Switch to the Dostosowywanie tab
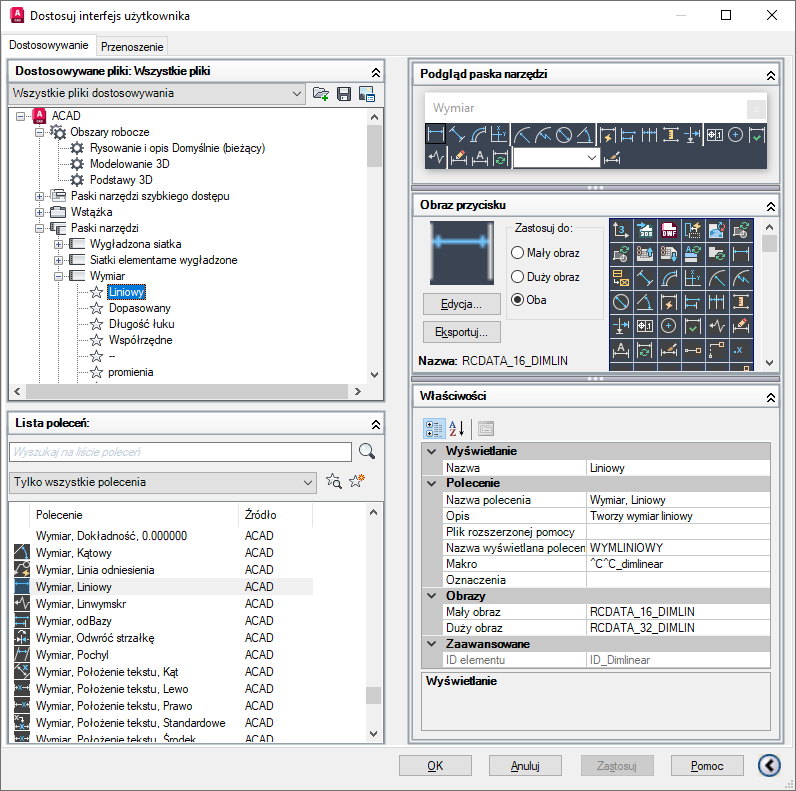This screenshot has height=791, width=796. point(49,45)
